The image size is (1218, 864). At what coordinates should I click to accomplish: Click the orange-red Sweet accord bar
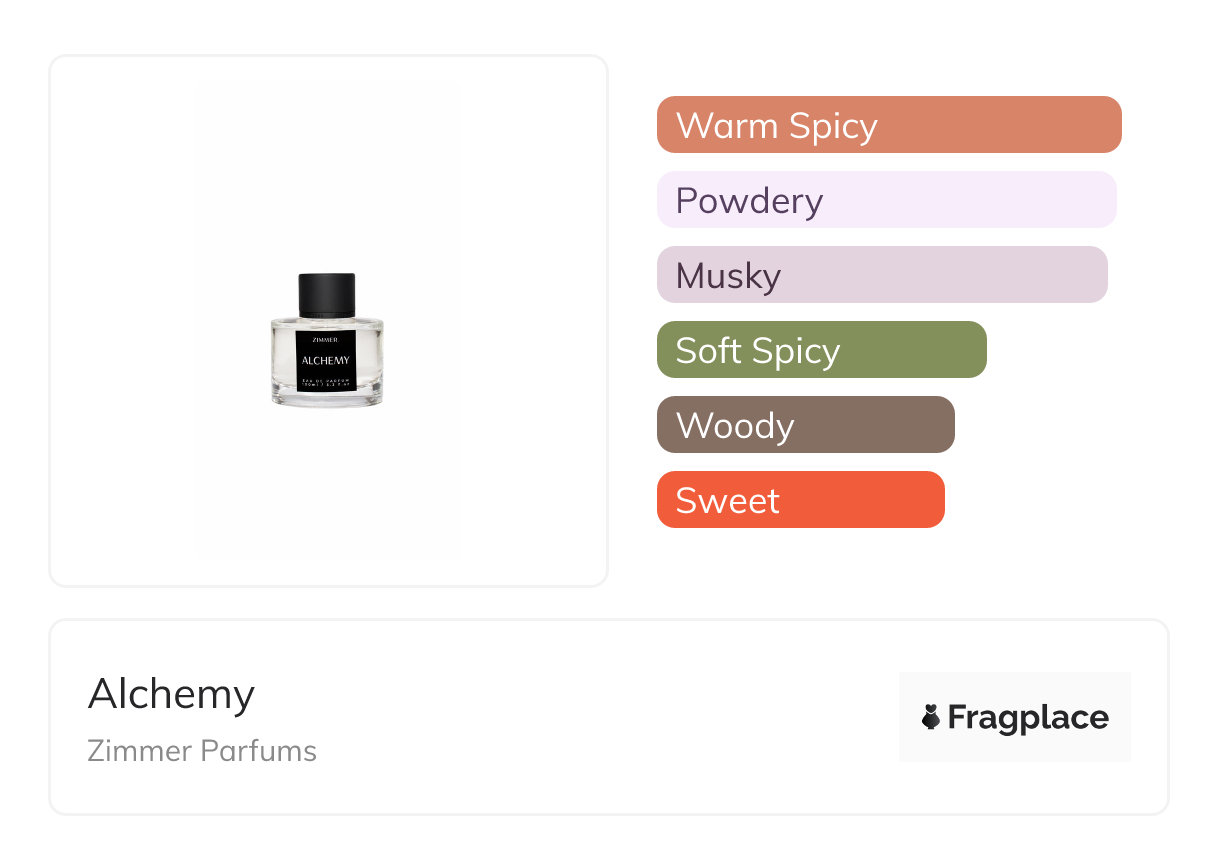pos(800,500)
